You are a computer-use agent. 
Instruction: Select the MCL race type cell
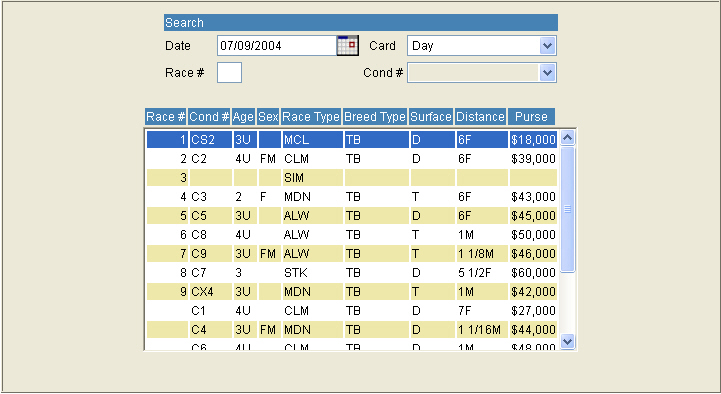[x=312, y=140]
